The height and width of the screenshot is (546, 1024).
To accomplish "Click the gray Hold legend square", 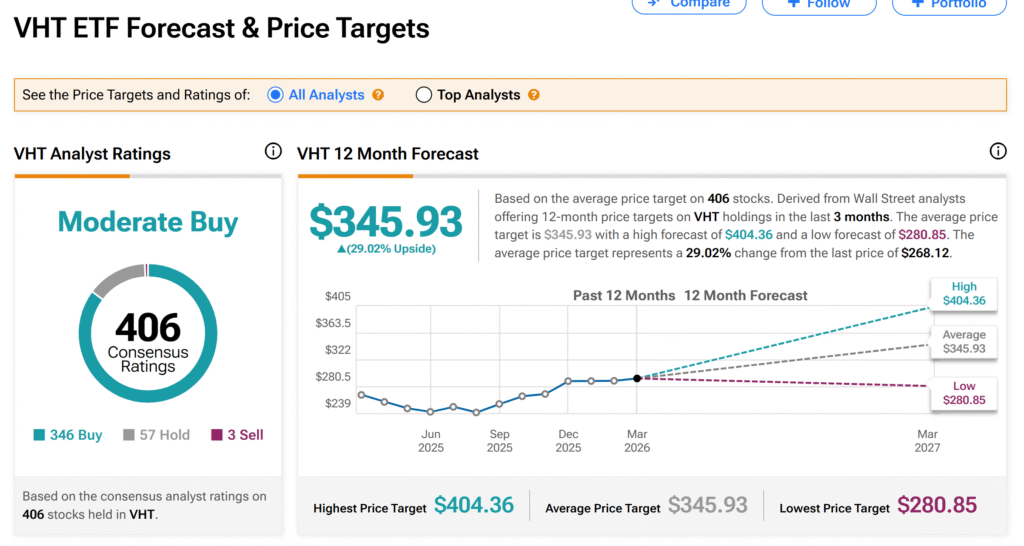I will click(x=129, y=435).
